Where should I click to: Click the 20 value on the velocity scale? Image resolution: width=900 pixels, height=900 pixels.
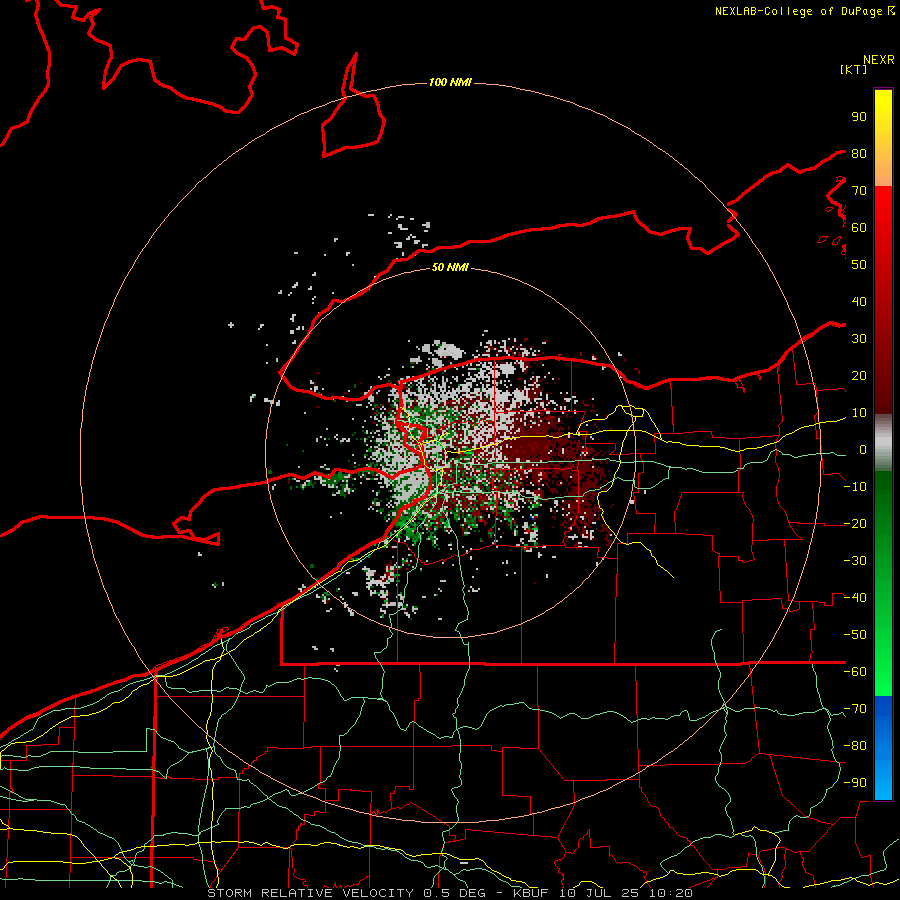pos(859,376)
